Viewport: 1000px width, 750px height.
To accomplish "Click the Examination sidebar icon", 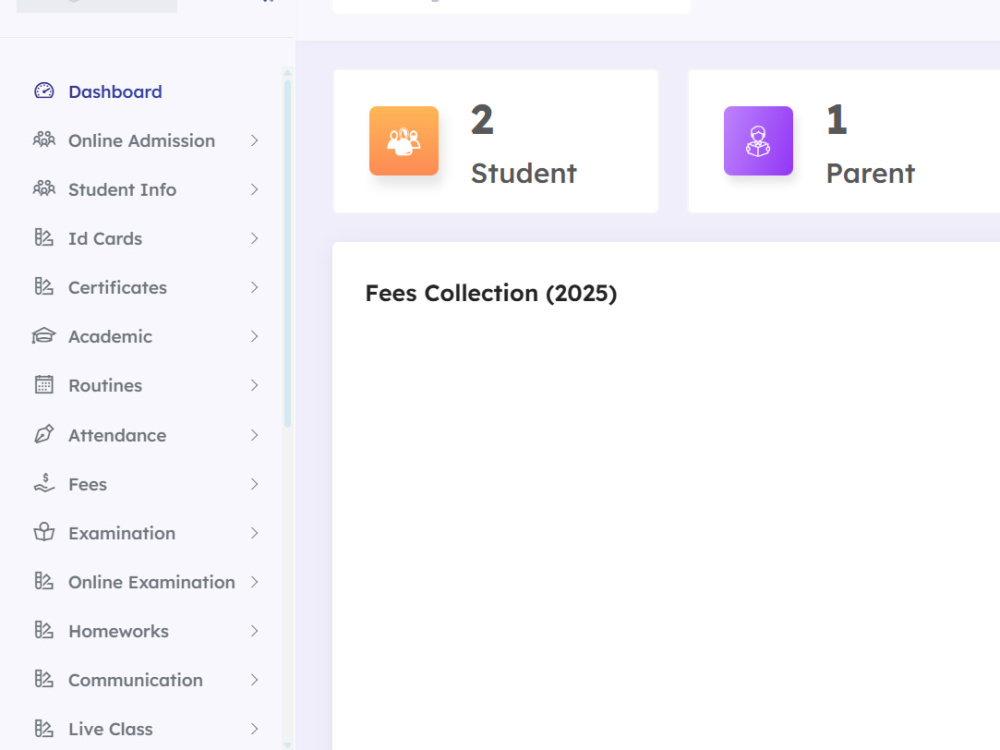I will (x=44, y=533).
